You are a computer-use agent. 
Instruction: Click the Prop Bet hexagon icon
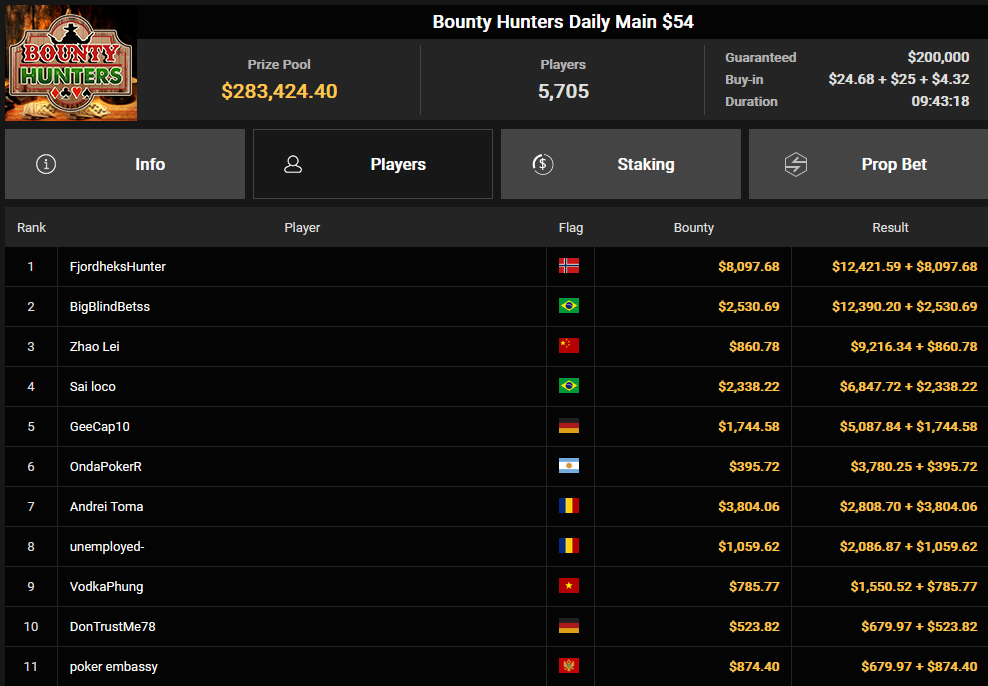click(796, 164)
